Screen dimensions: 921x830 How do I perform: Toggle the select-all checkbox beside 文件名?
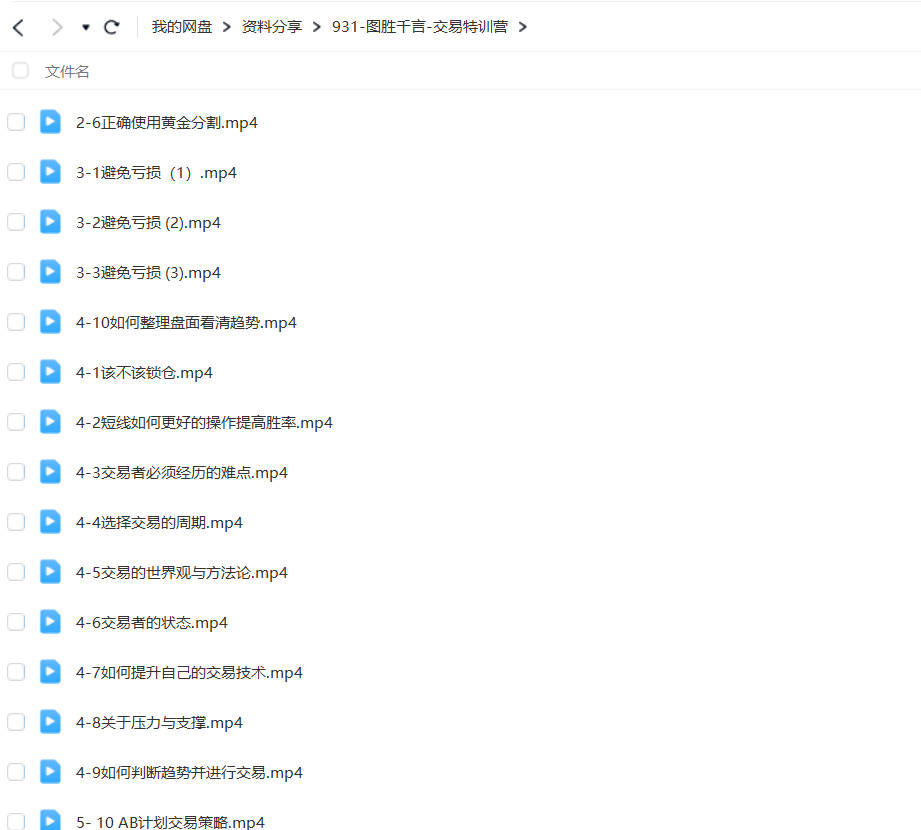(x=20, y=70)
